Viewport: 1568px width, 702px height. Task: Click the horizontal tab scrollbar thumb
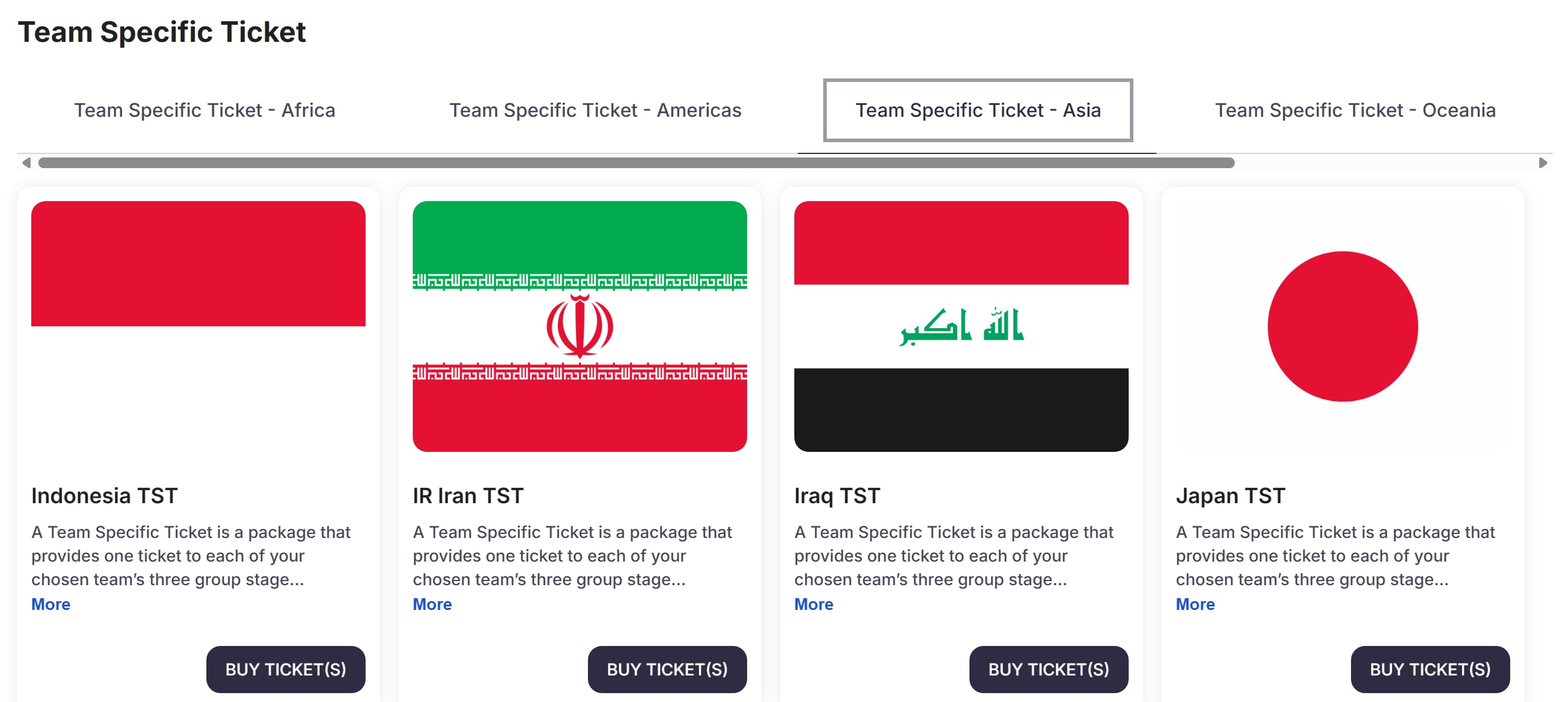(636, 163)
